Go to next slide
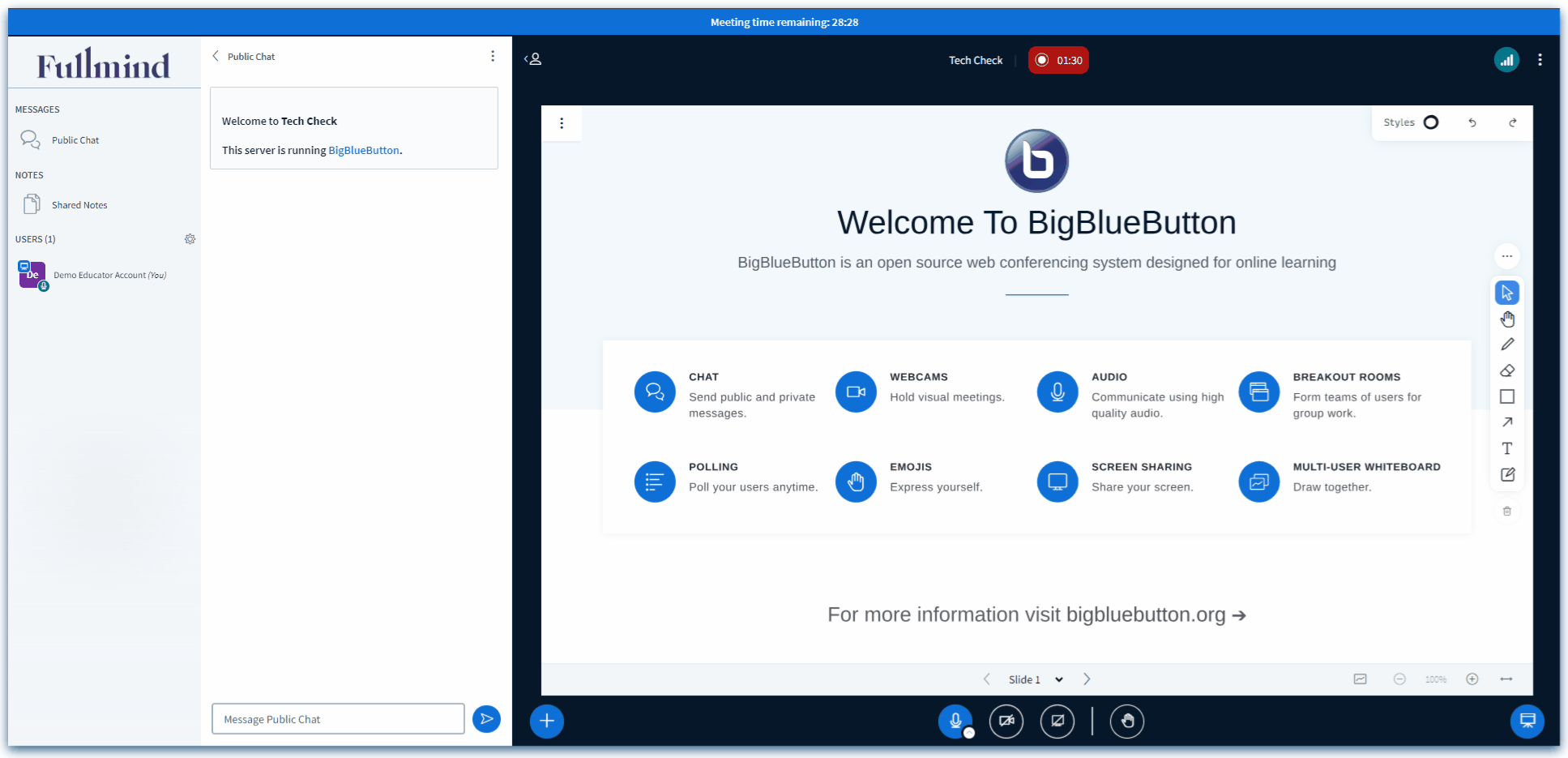 1087,679
